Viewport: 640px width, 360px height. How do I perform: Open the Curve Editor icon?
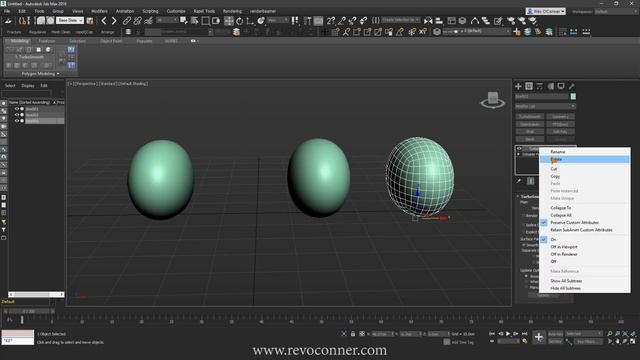click(x=475, y=20)
